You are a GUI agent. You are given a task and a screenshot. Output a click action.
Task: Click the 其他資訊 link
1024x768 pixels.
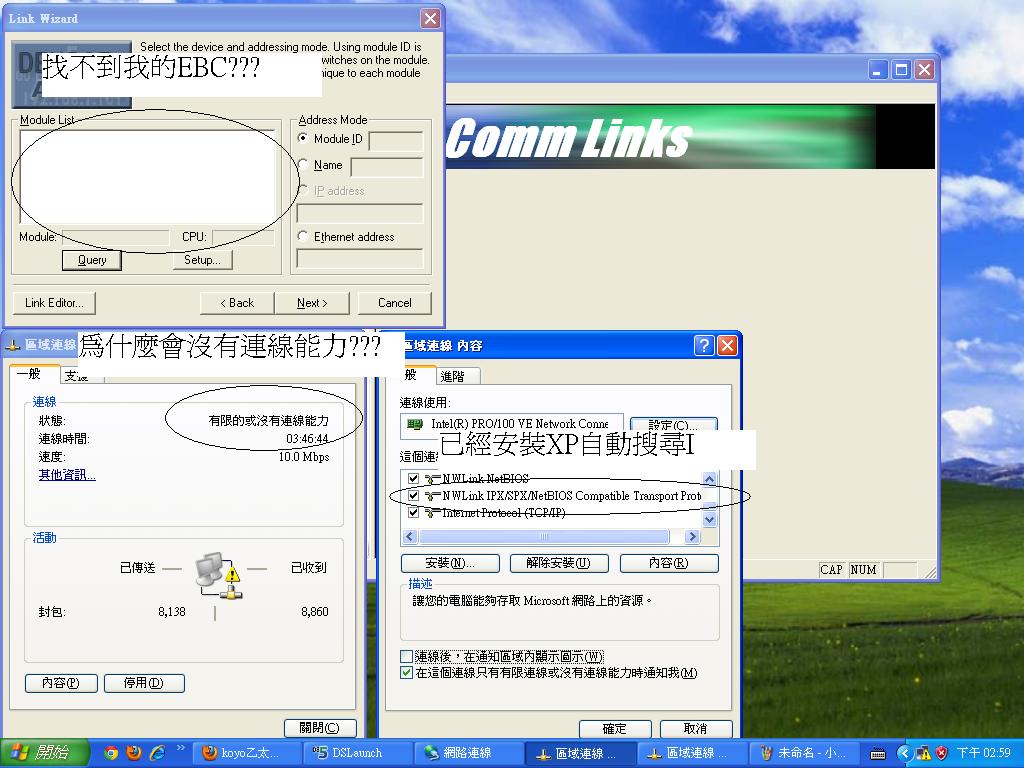click(67, 475)
